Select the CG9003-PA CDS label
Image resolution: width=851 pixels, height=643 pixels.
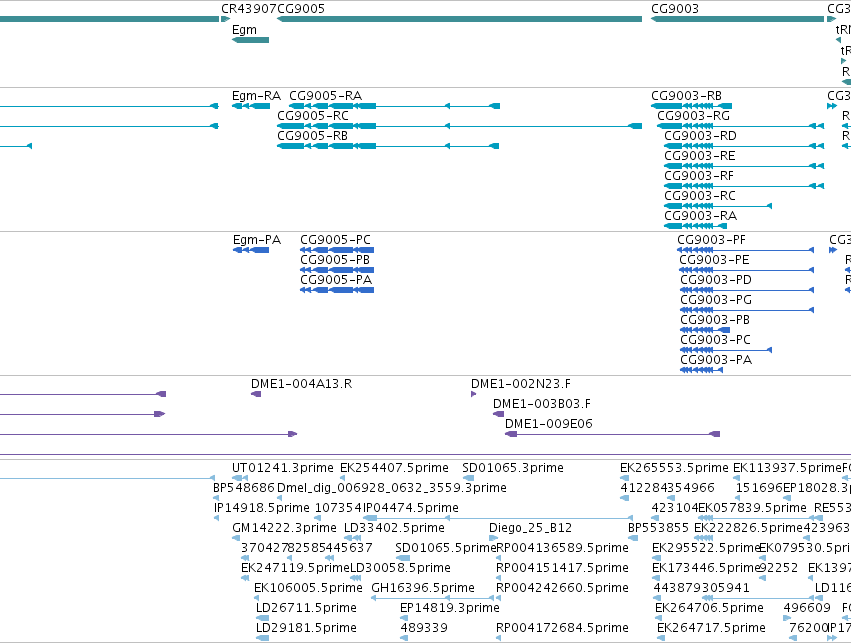click(x=716, y=360)
